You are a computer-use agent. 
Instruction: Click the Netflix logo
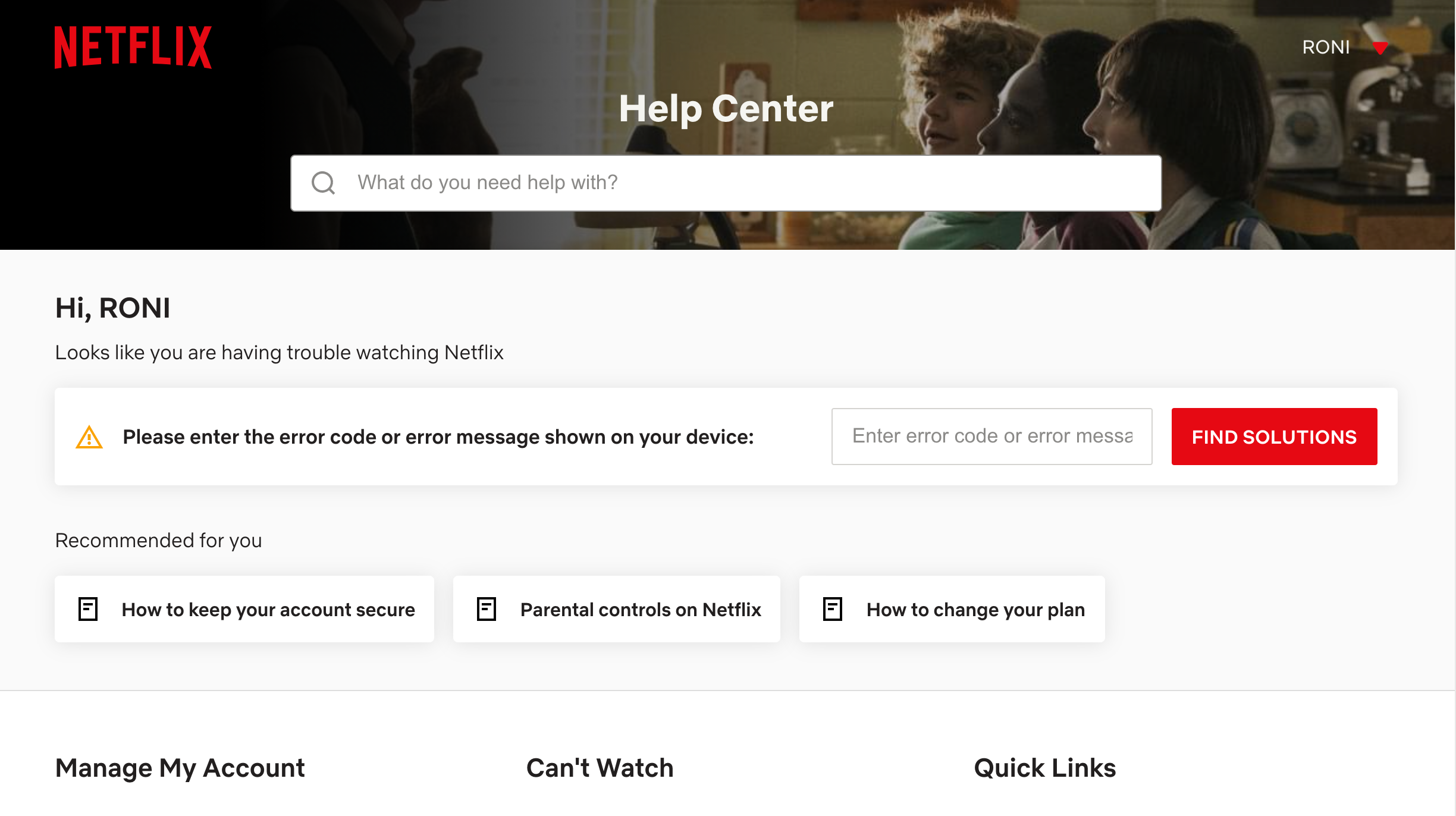point(133,47)
